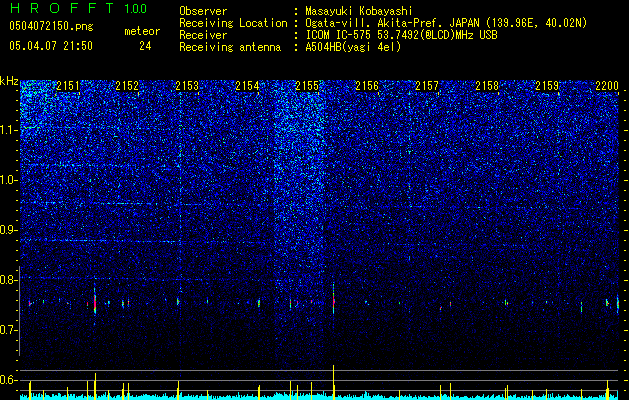Click the 'Observer' field label
This screenshot has width=629, height=400.
[x=203, y=11]
